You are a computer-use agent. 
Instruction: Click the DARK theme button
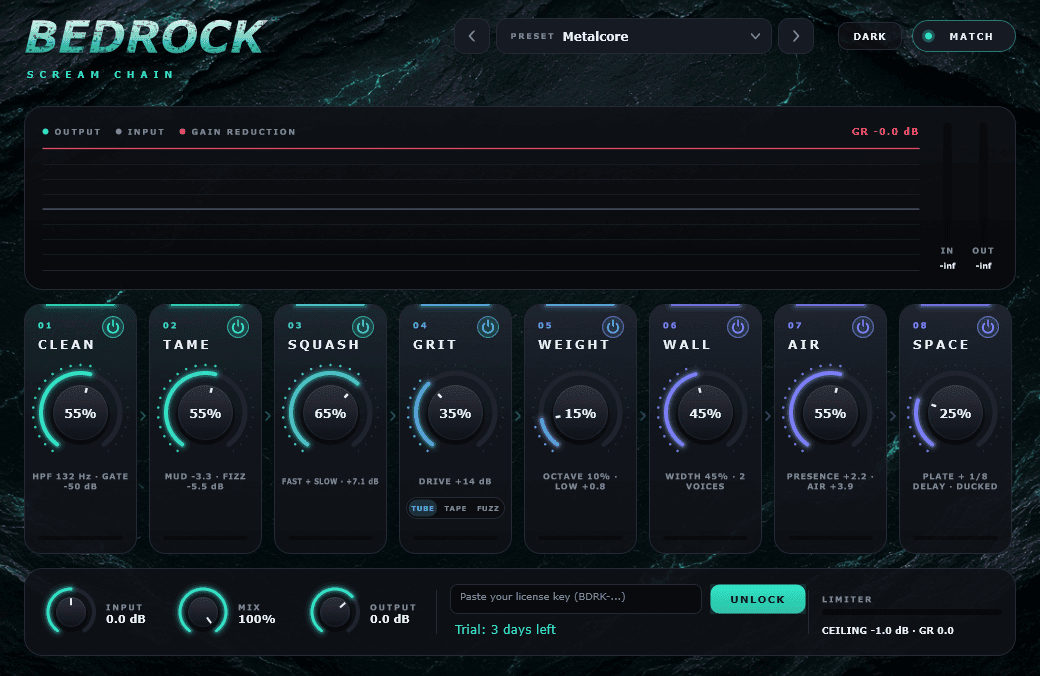(x=870, y=36)
